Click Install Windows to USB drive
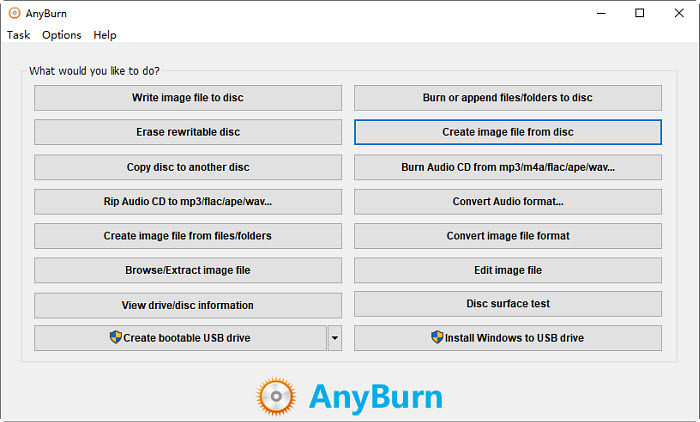This screenshot has width=700, height=422. coord(508,338)
